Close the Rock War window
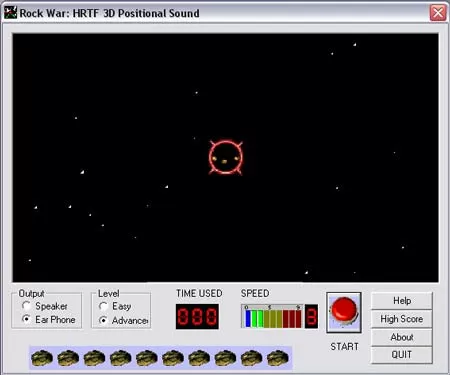The width and height of the screenshot is (450, 375). (x=438, y=13)
